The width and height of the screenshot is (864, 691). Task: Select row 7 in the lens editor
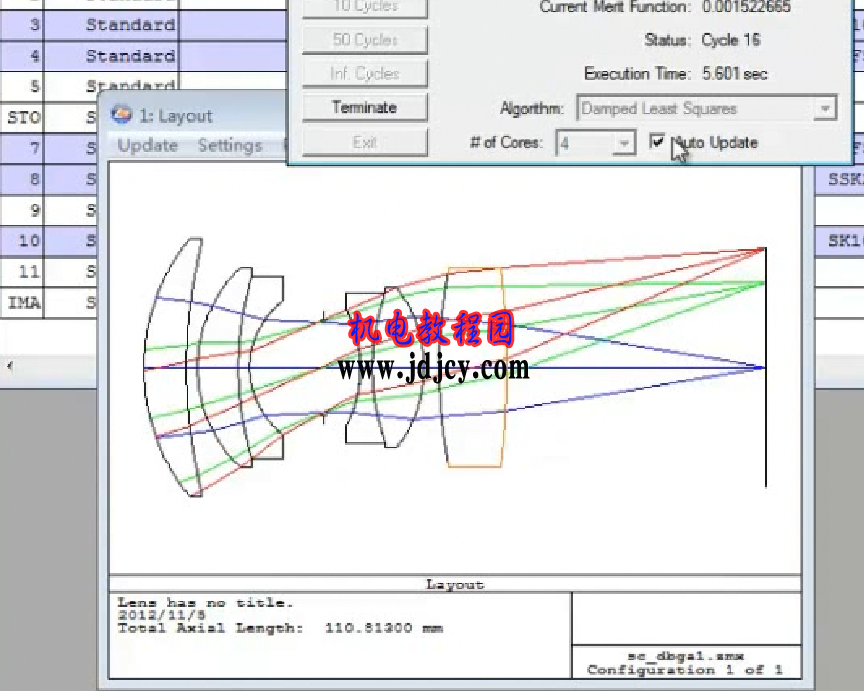(22, 148)
